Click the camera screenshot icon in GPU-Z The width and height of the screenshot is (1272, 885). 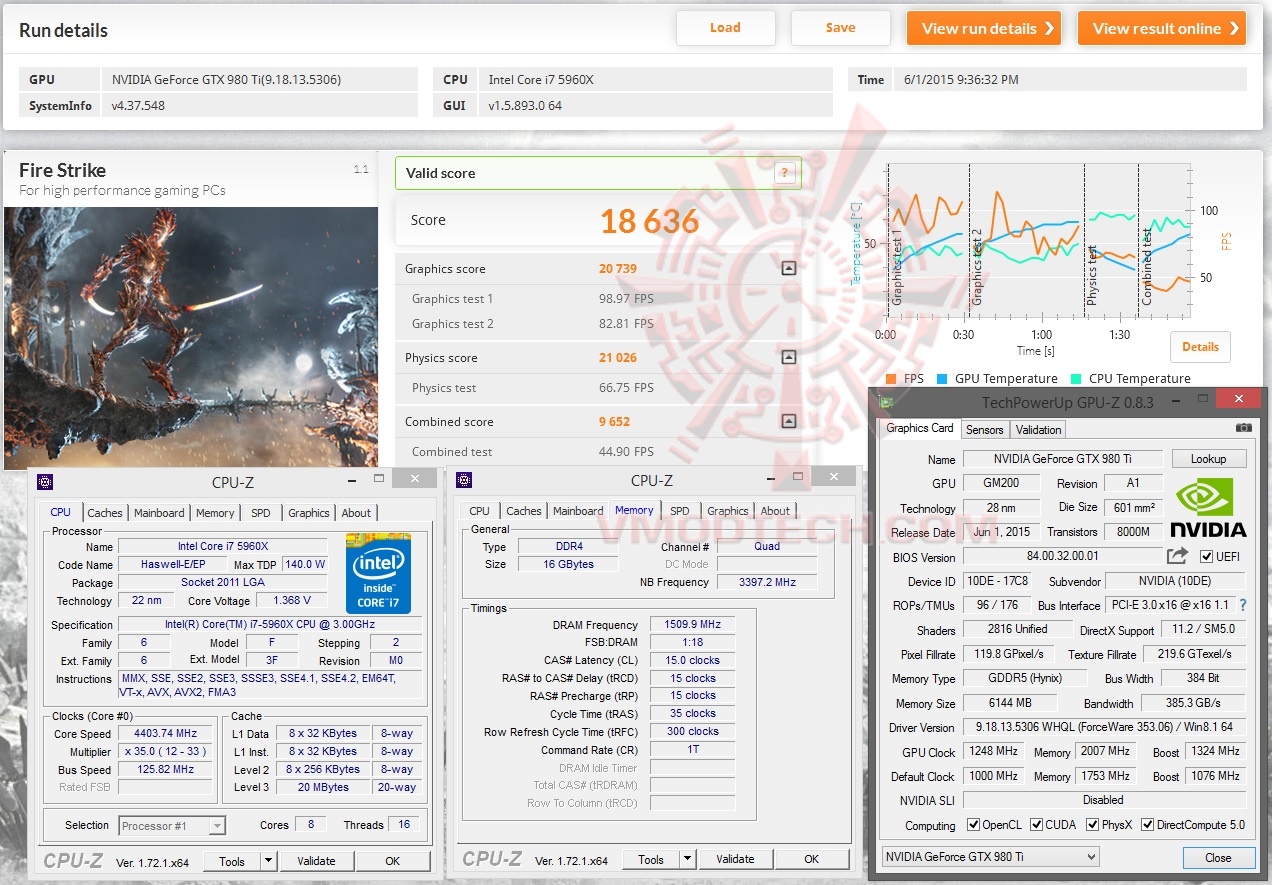(1243, 428)
